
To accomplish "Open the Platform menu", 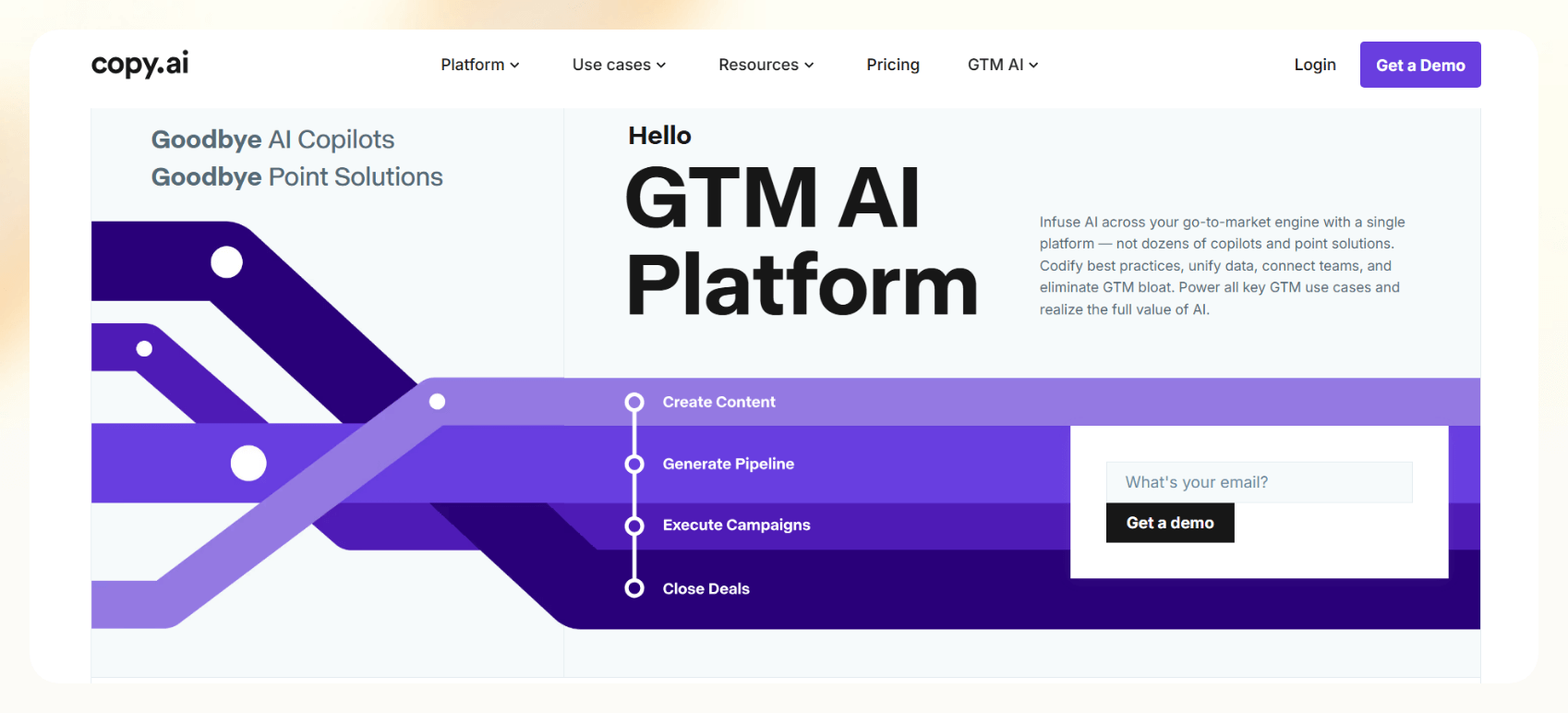I will (x=480, y=65).
